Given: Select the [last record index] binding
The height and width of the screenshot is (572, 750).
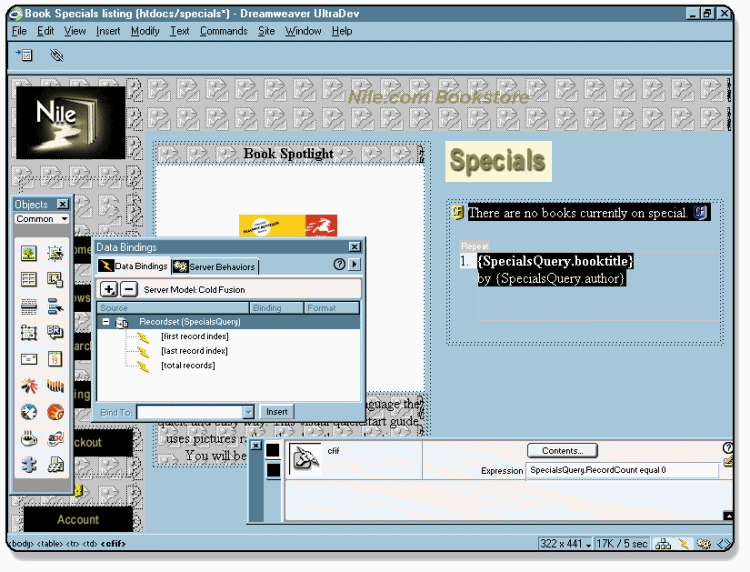Looking at the screenshot, I should coord(194,351).
